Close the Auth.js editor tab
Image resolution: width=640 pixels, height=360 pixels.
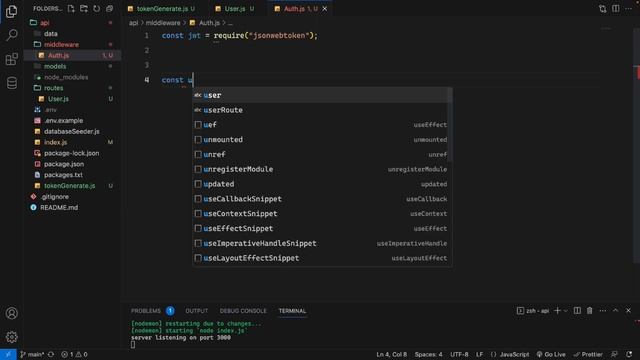[x=324, y=9]
